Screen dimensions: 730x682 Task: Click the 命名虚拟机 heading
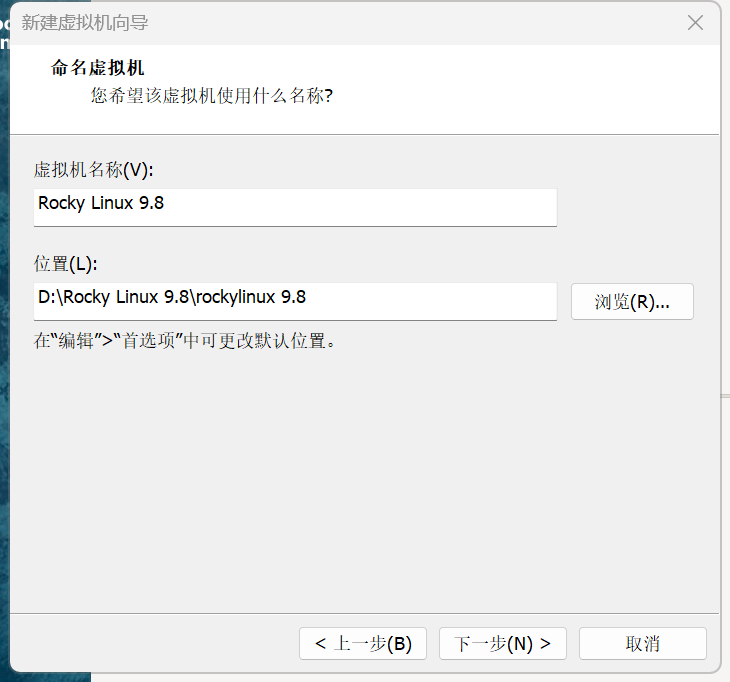point(97,68)
